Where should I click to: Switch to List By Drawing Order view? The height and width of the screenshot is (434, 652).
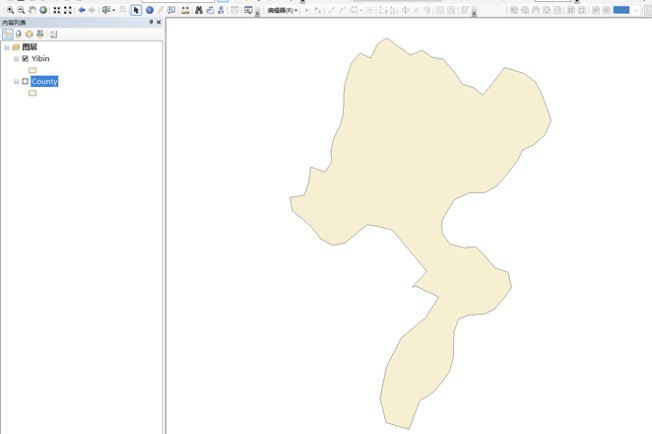[8, 34]
